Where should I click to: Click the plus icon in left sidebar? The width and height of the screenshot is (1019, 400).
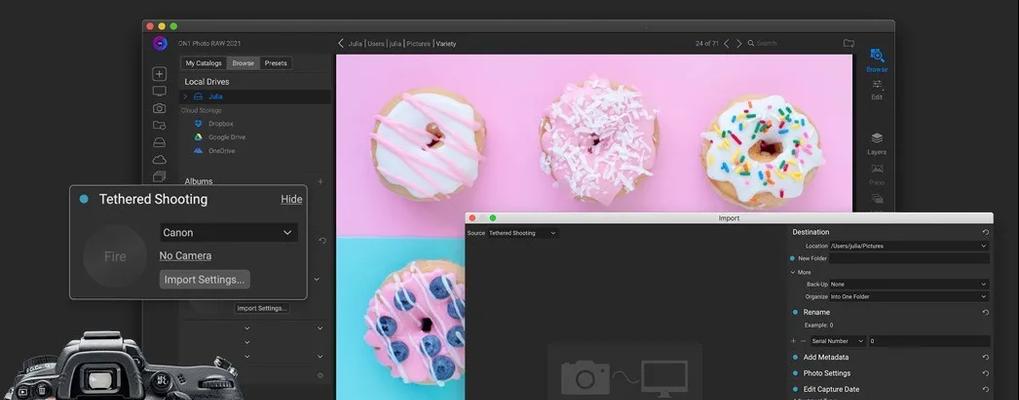coord(159,74)
